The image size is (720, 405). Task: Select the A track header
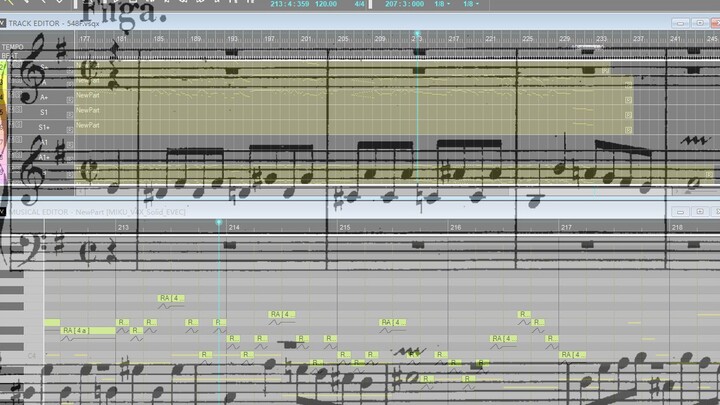[x=44, y=83]
